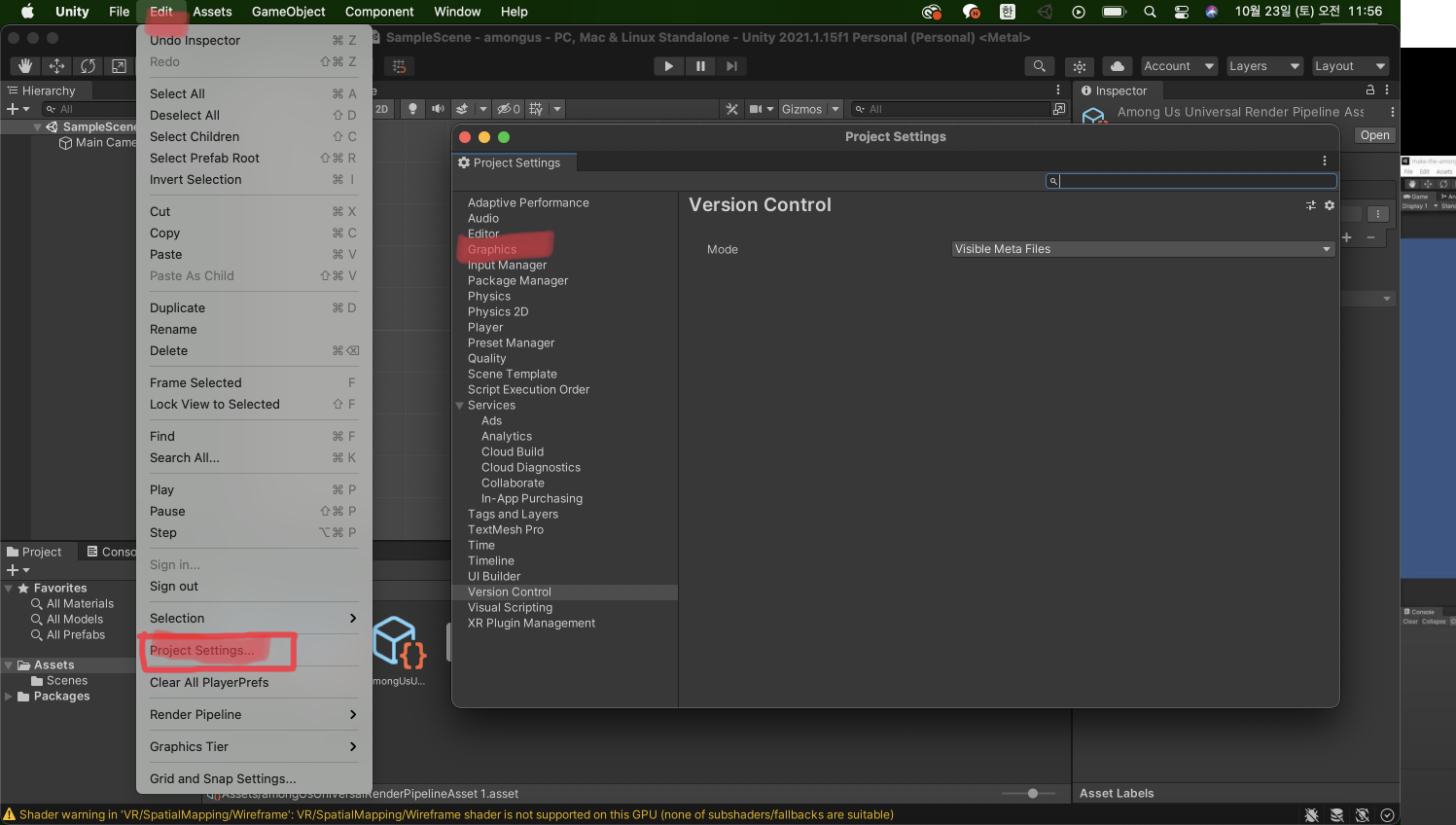Viewport: 1456px width, 825px height.
Task: Toggle scene audio speaker icon
Action: pyautogui.click(x=438, y=109)
